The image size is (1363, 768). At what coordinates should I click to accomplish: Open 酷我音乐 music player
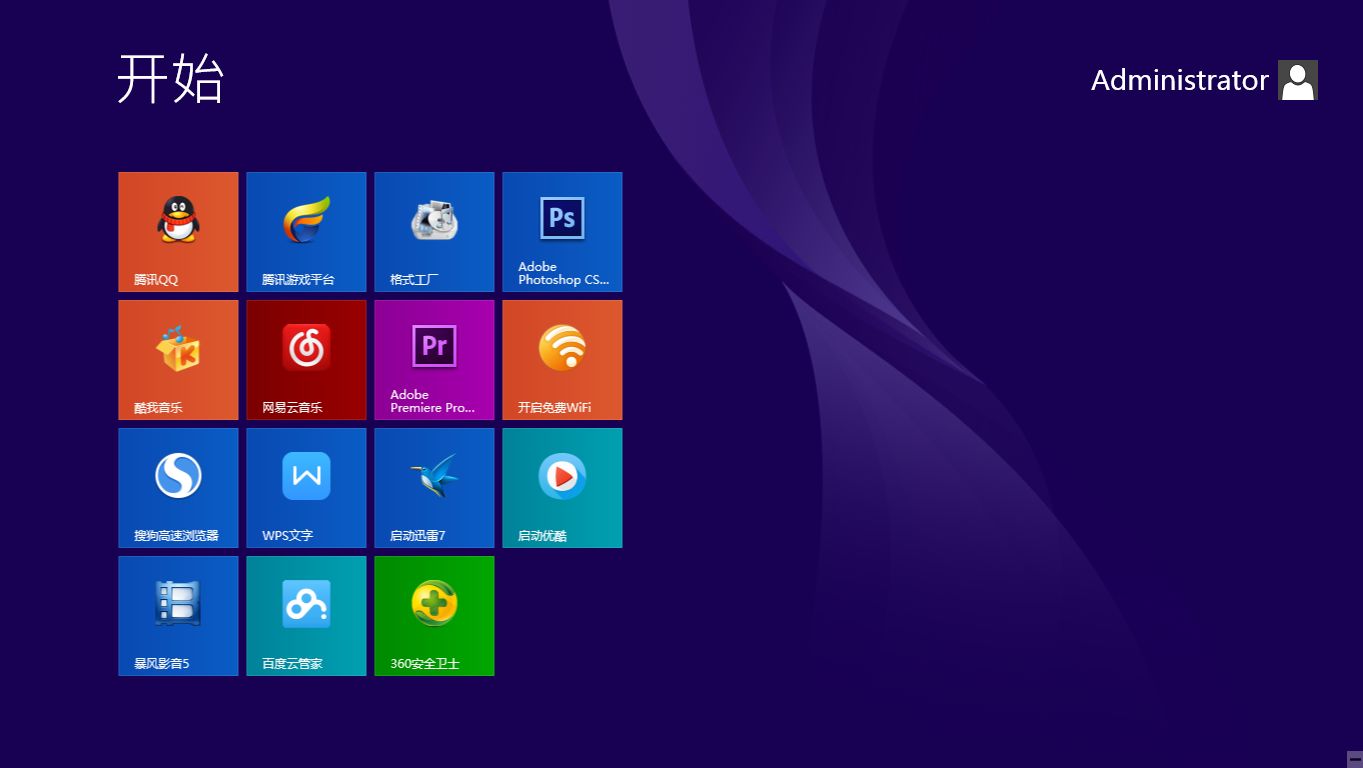pos(177,359)
